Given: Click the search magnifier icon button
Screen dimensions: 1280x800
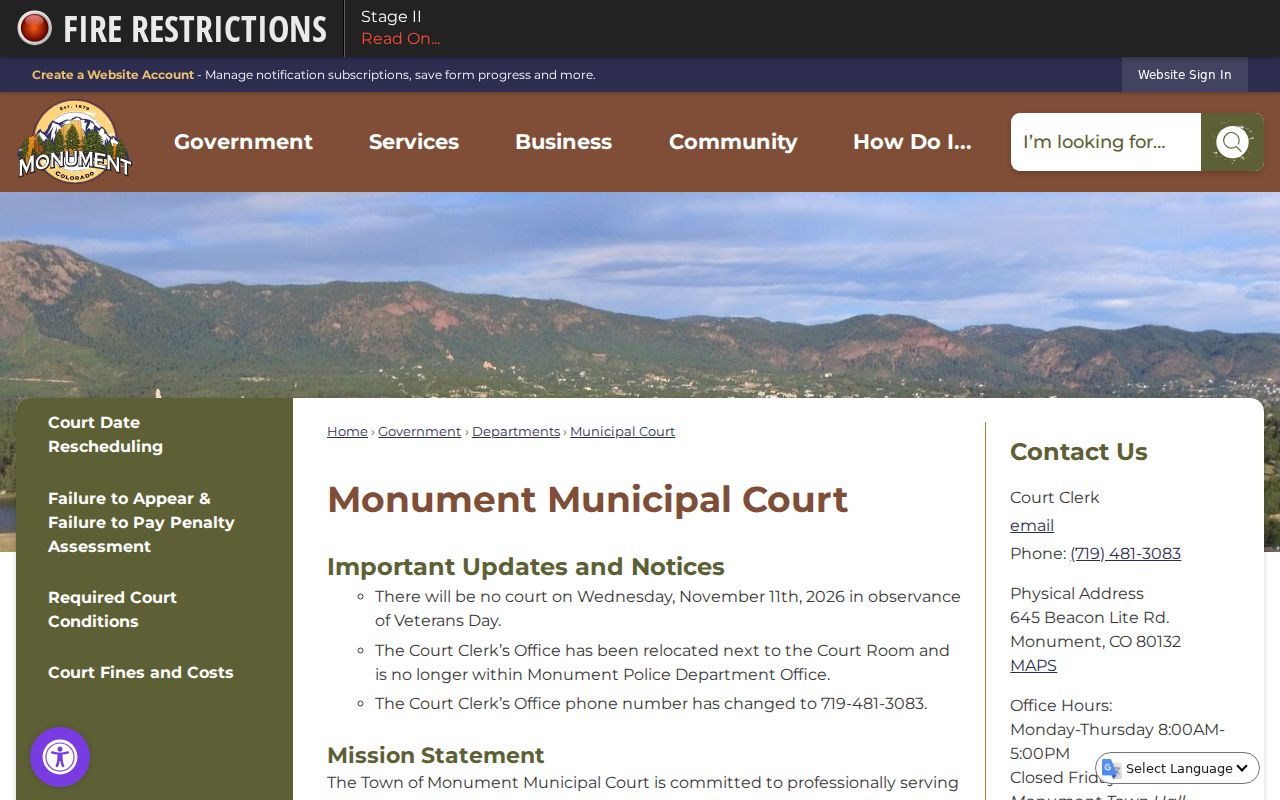Looking at the screenshot, I should tap(1232, 142).
